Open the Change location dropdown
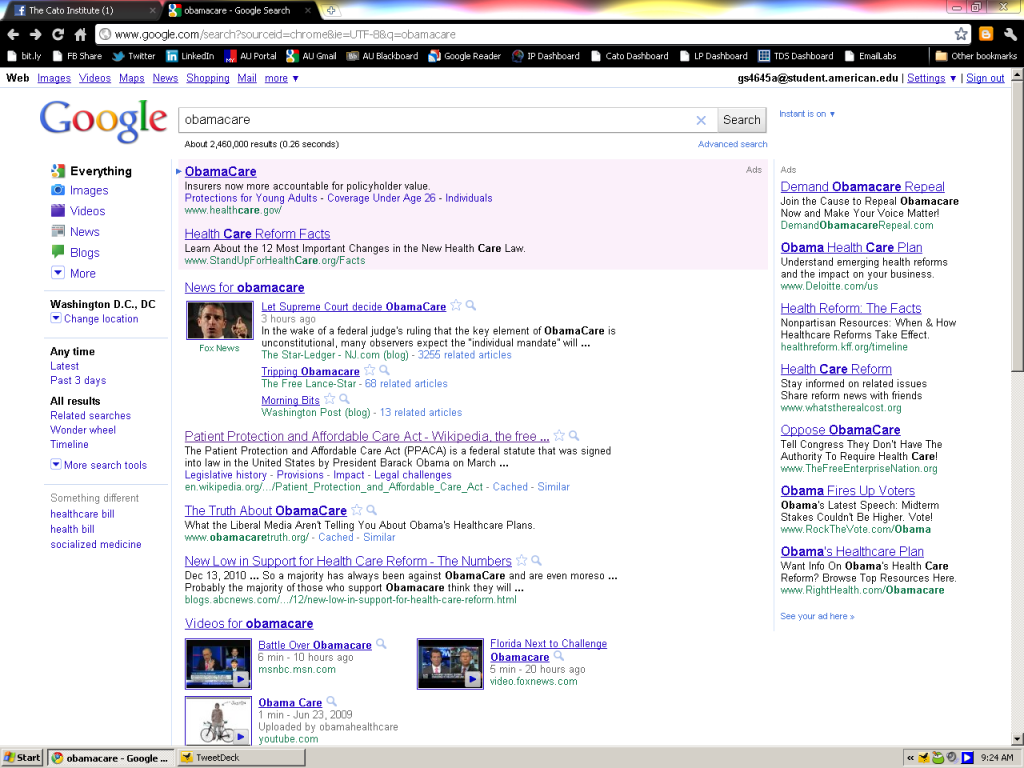1024x768 pixels. click(95, 319)
